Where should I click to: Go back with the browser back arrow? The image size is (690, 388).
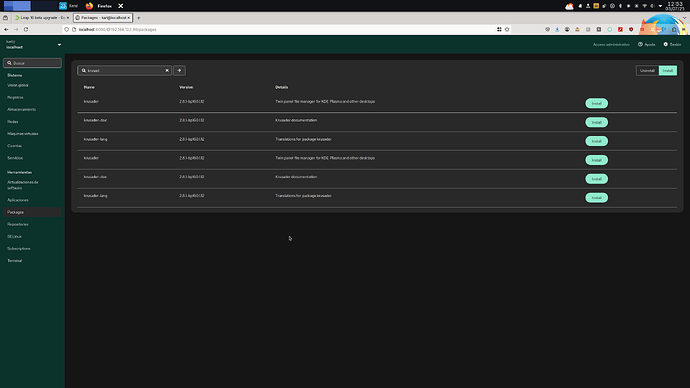6,29
